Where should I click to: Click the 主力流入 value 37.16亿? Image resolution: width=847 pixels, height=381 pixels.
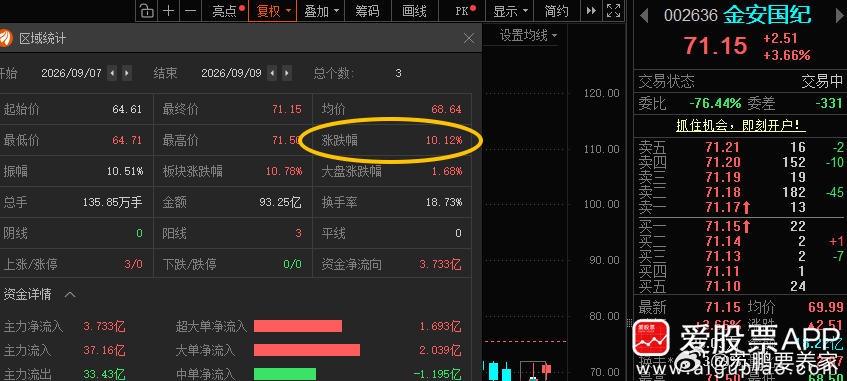coord(104,351)
